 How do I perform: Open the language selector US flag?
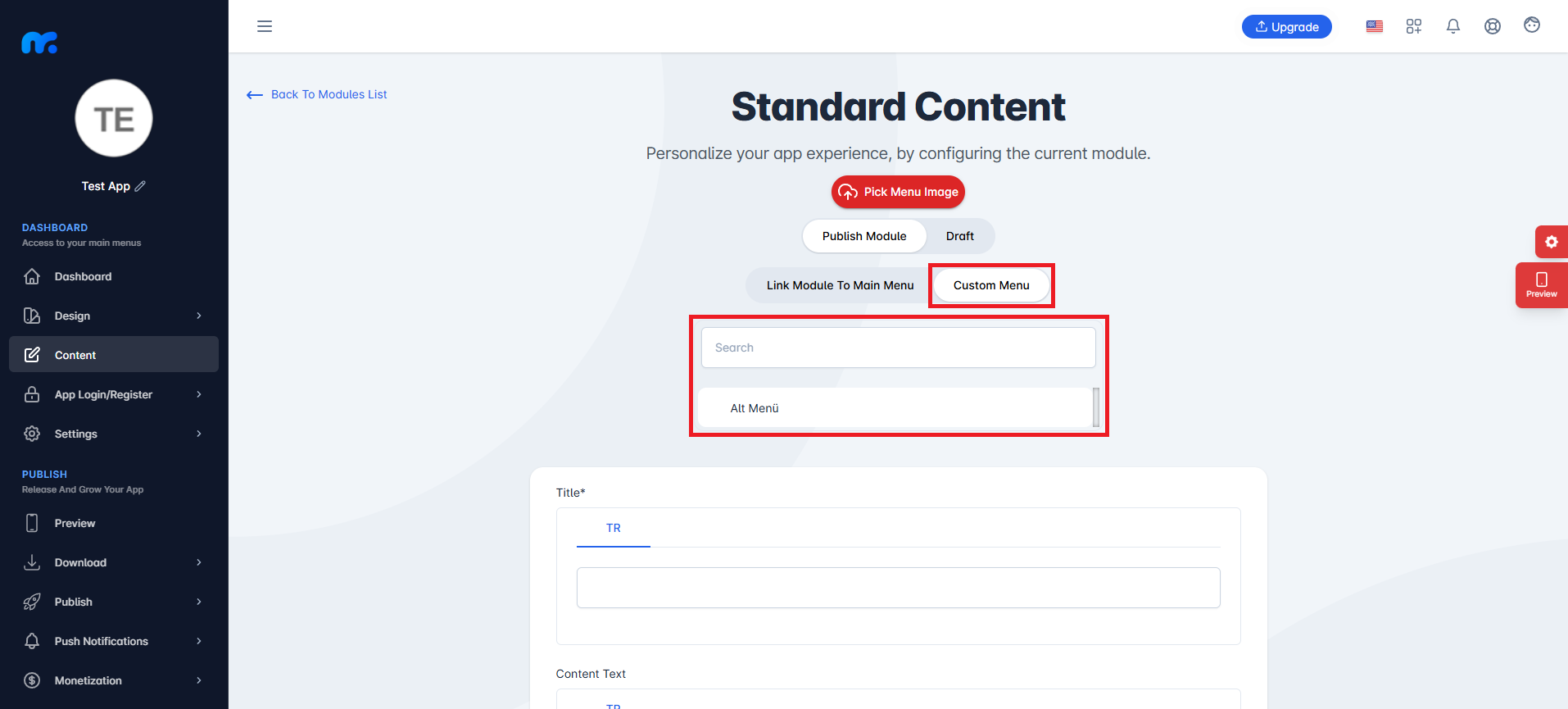[1375, 26]
